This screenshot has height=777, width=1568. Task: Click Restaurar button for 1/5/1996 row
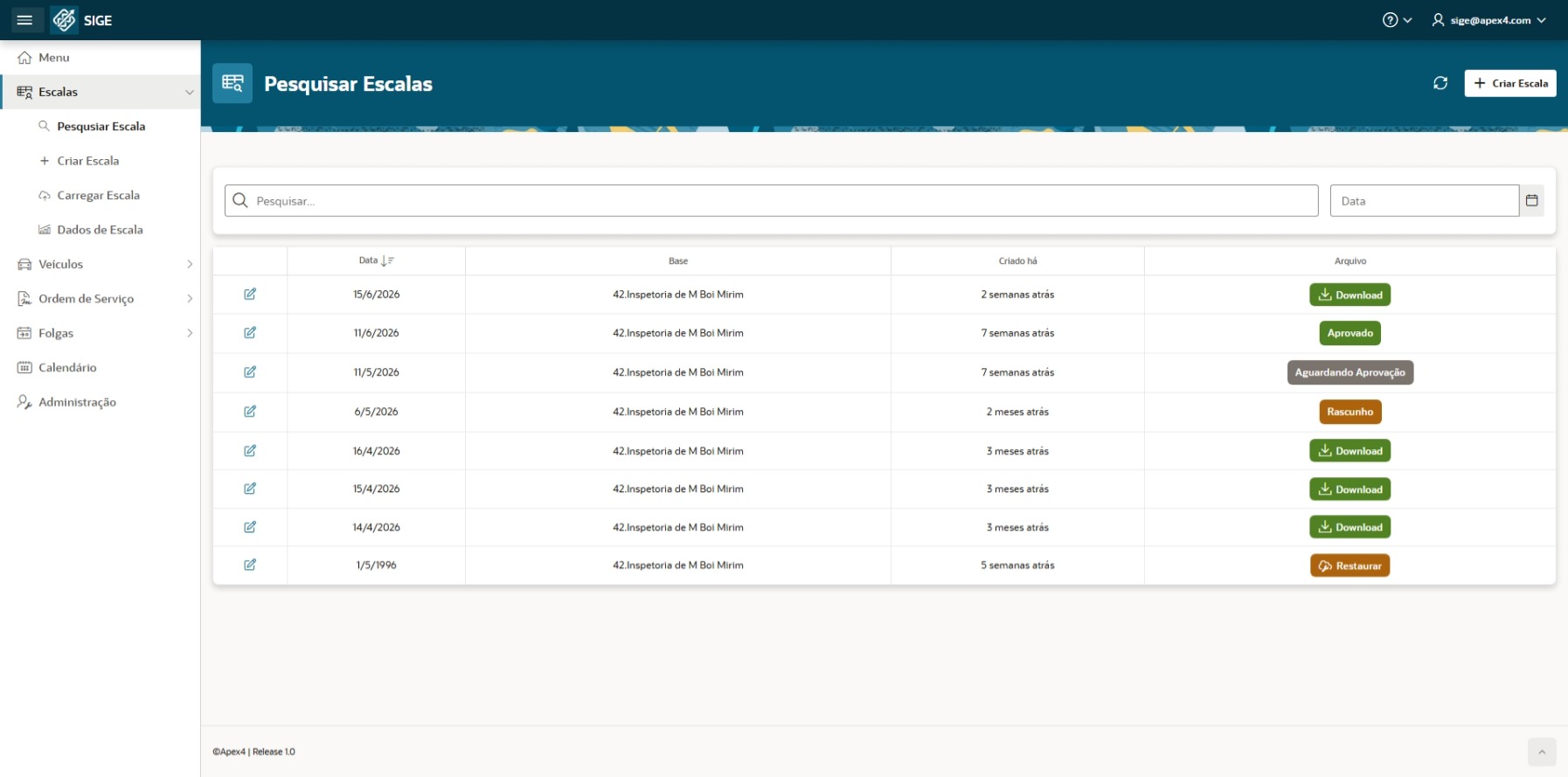1349,565
